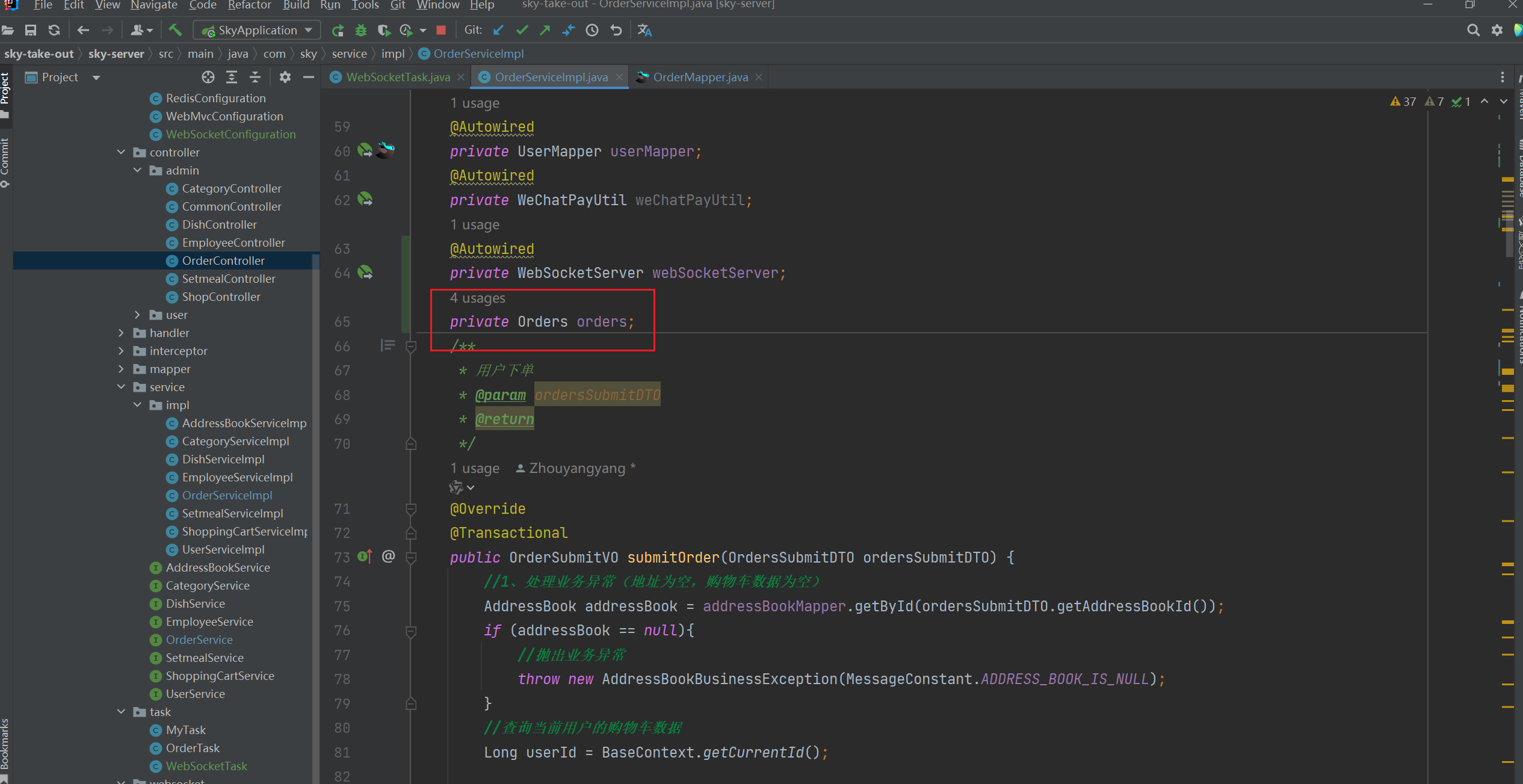Open Git show history clock icon

point(592,30)
